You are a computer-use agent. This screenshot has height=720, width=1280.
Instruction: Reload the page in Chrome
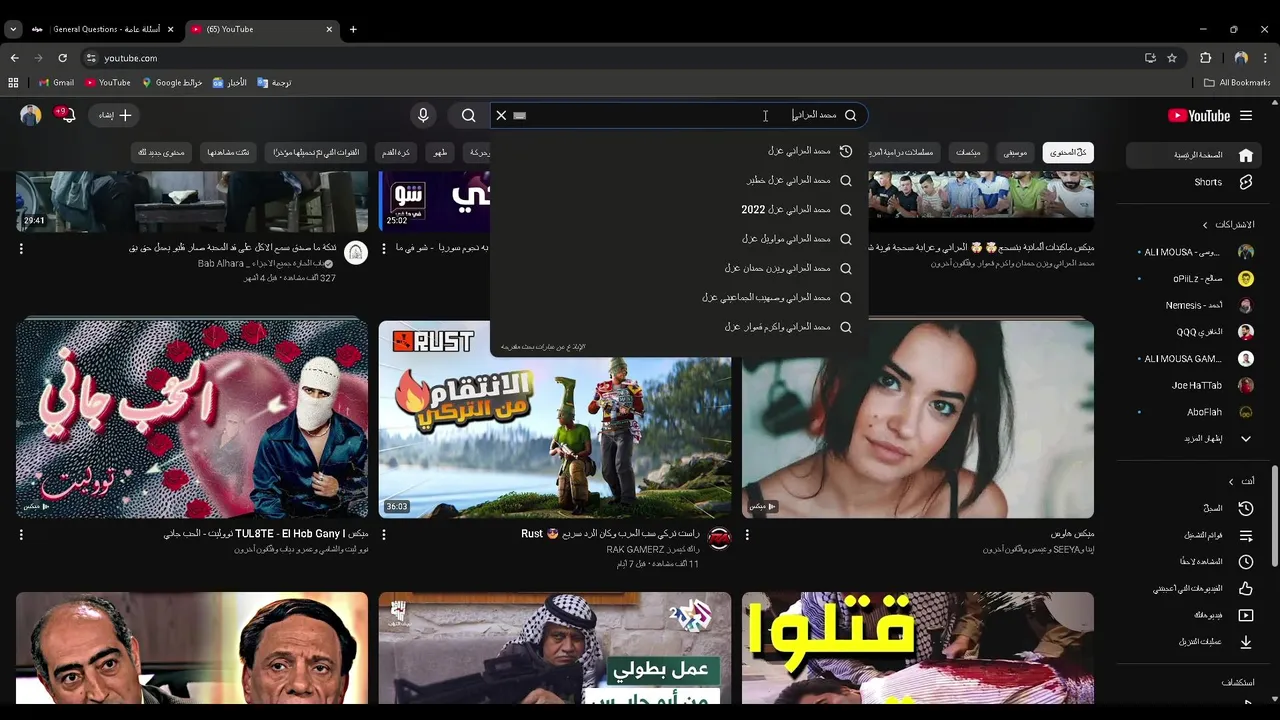(x=62, y=58)
